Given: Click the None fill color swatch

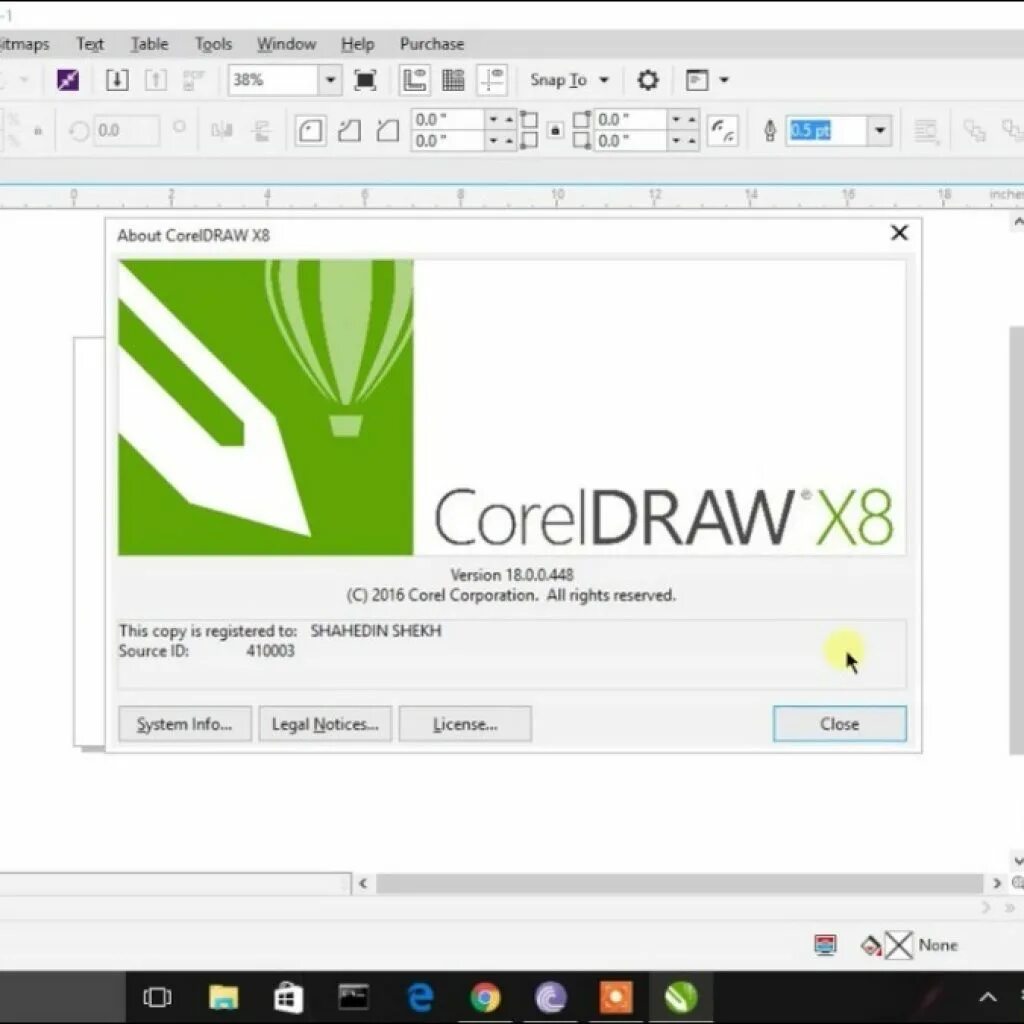Looking at the screenshot, I should click(x=899, y=945).
